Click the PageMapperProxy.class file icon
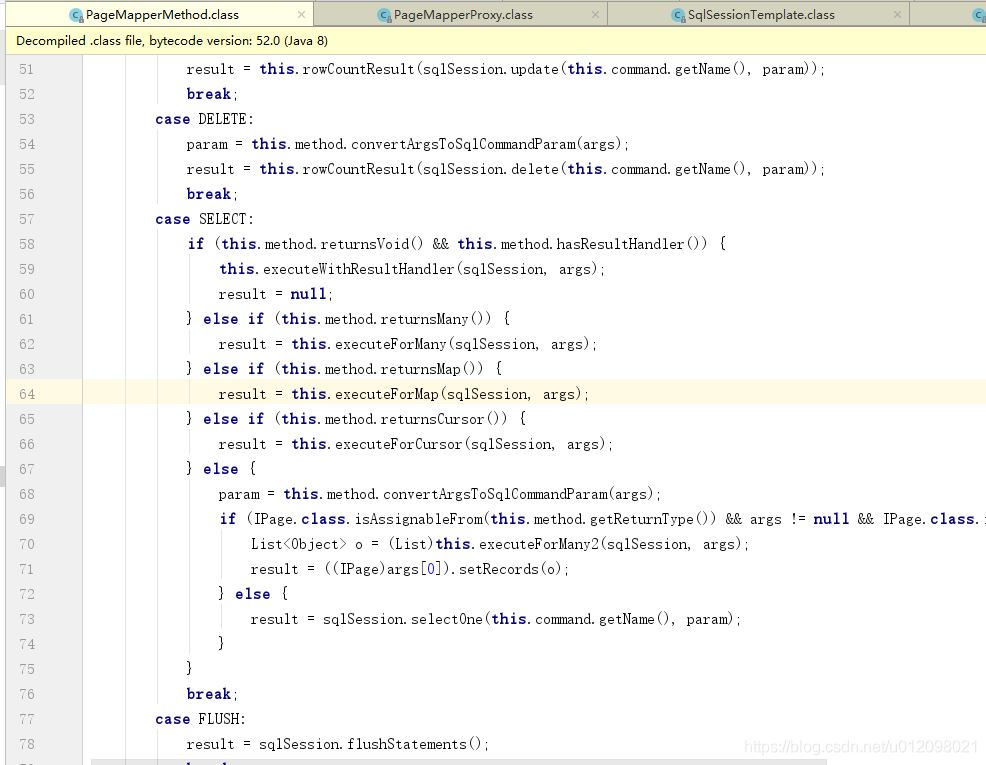 point(384,15)
